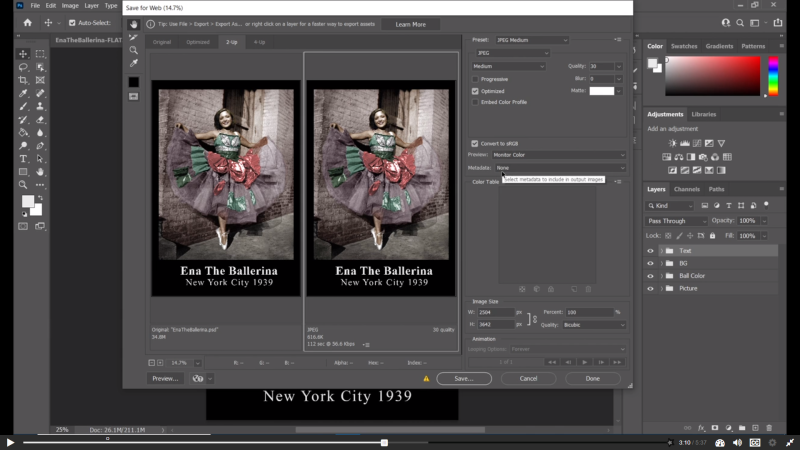This screenshot has width=800, height=450.
Task: Click the Learn More button
Action: pyautogui.click(x=410, y=24)
